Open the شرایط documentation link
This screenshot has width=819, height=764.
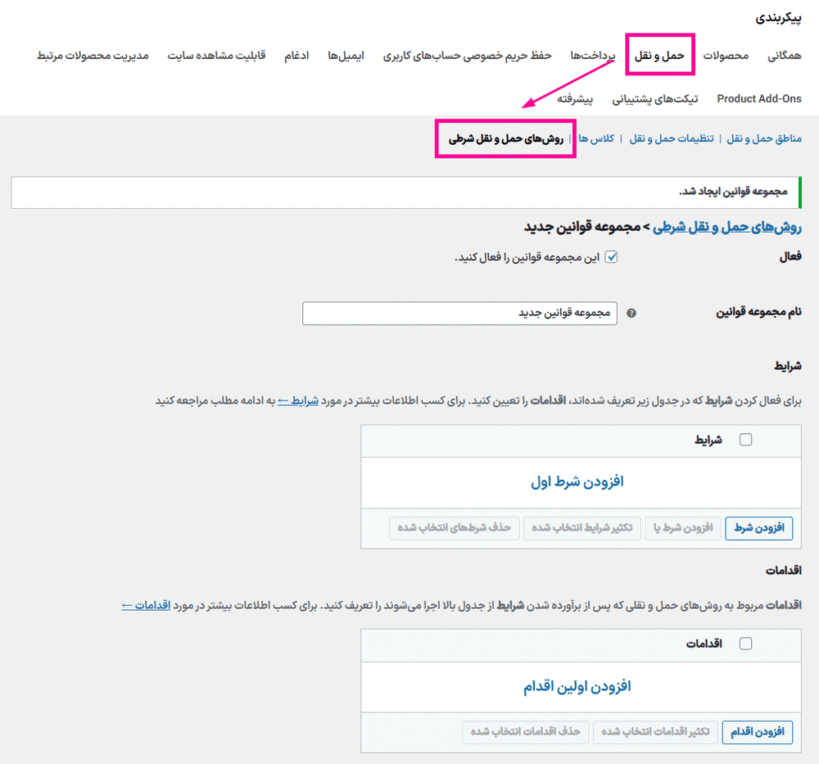pos(298,401)
